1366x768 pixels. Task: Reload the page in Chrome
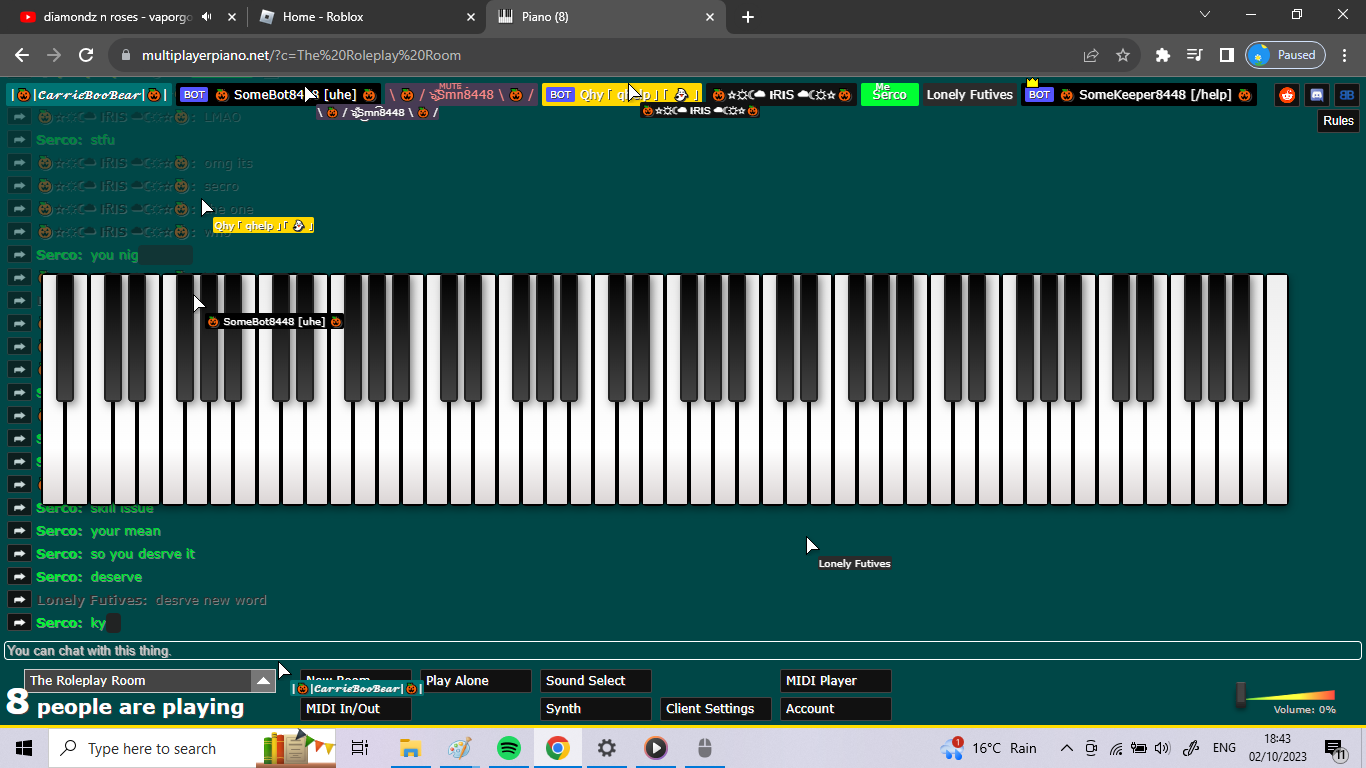pyautogui.click(x=86, y=55)
